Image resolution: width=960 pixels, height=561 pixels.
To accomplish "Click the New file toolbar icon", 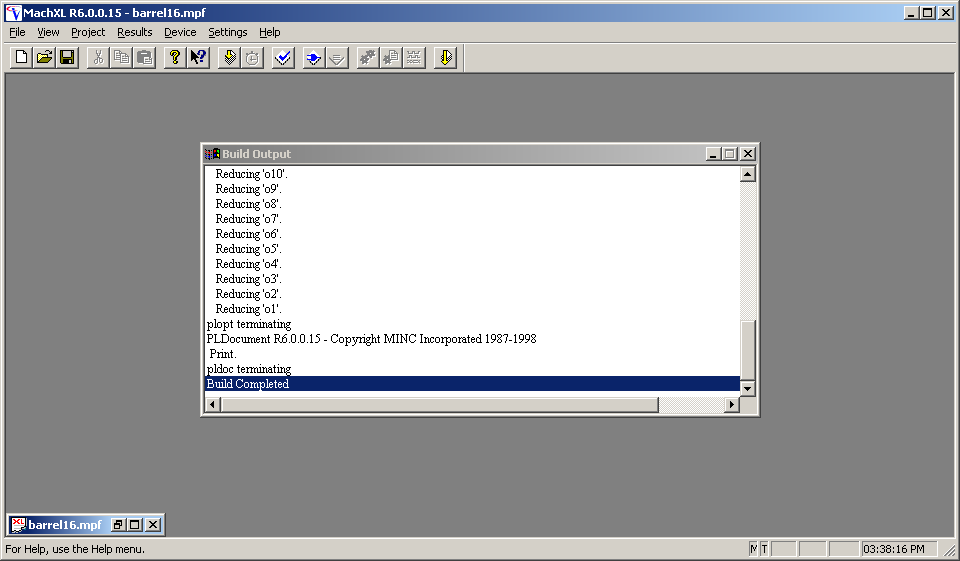I will [21, 58].
